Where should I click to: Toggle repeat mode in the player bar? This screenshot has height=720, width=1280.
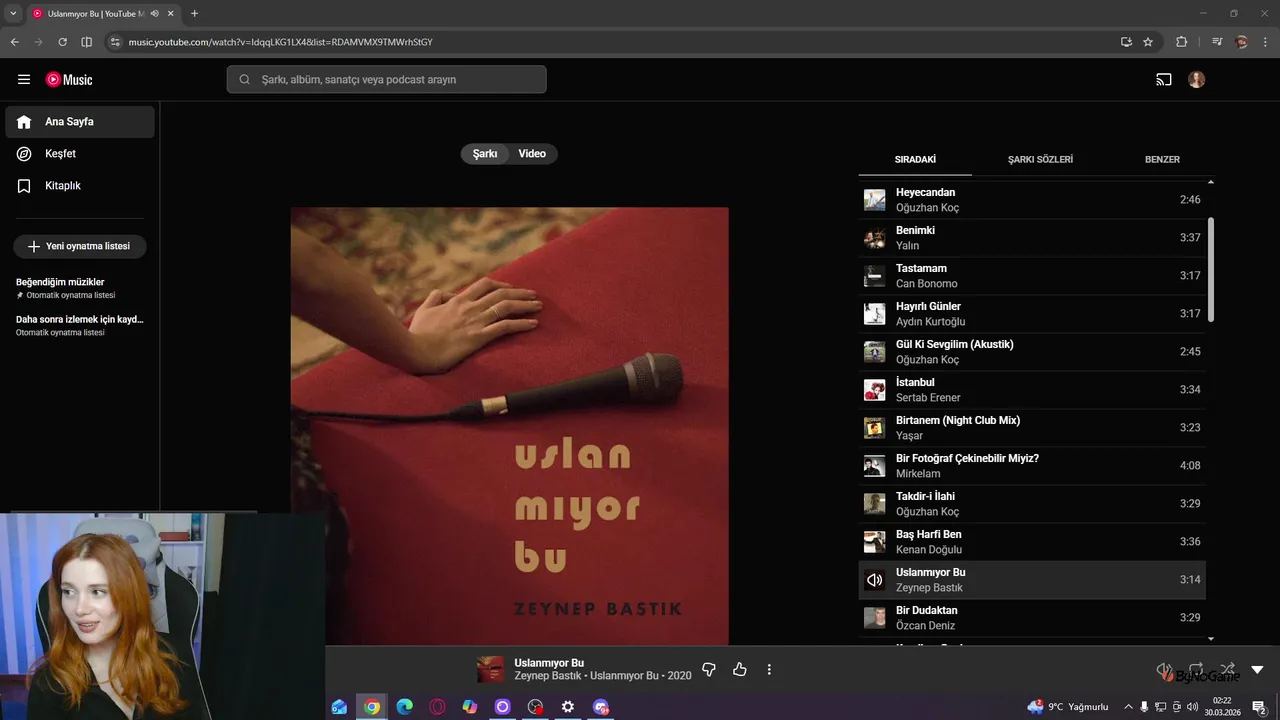pyautogui.click(x=1196, y=669)
